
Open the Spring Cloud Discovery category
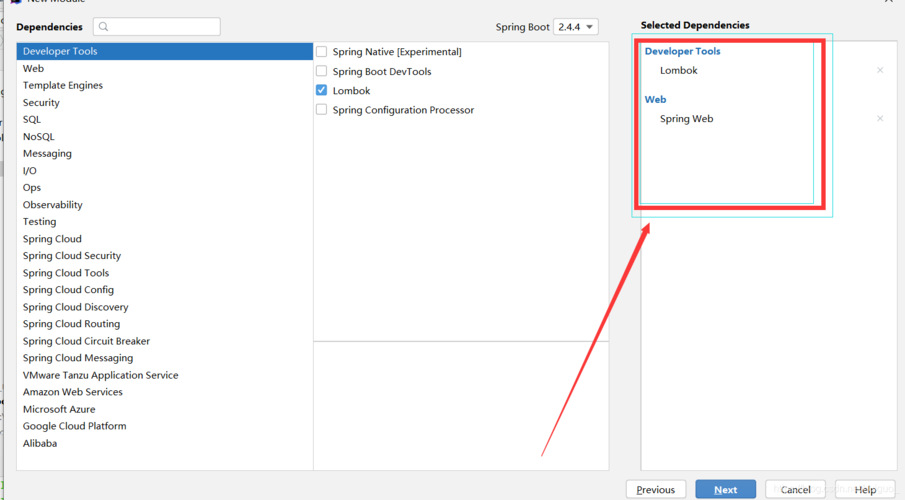[x=76, y=307]
